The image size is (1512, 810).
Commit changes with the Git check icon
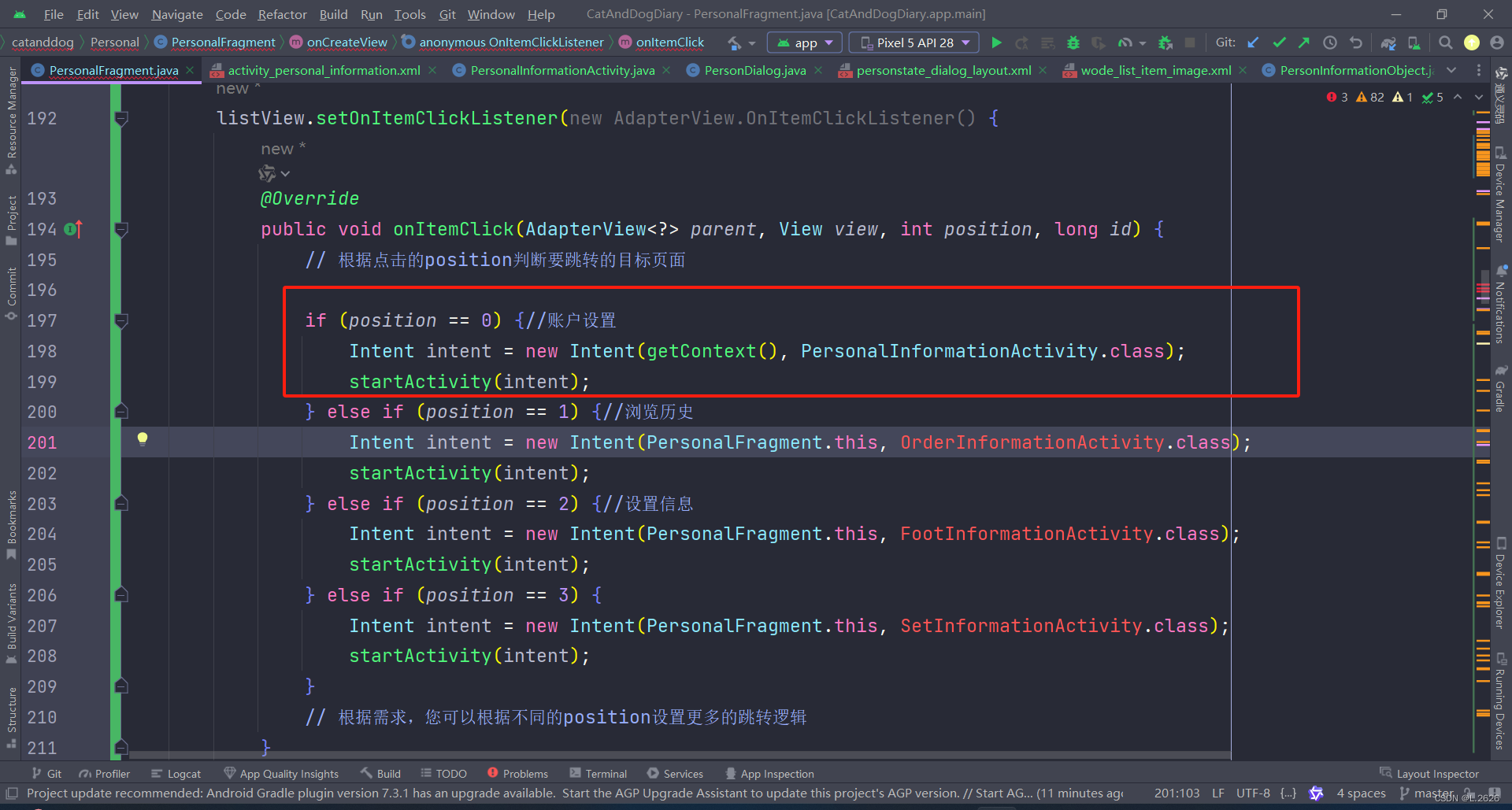[1279, 43]
